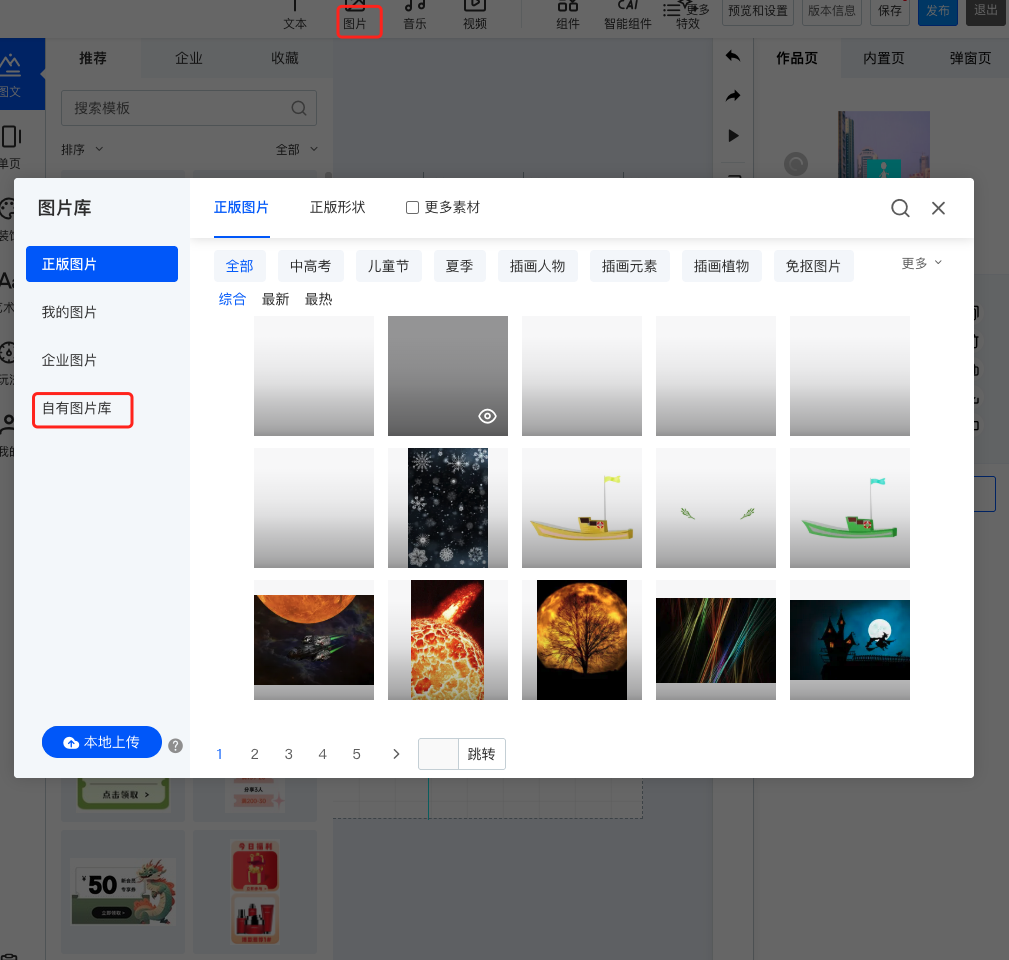The width and height of the screenshot is (1009, 960).
Task: Select the yellow boat image thumbnail
Action: (582, 508)
